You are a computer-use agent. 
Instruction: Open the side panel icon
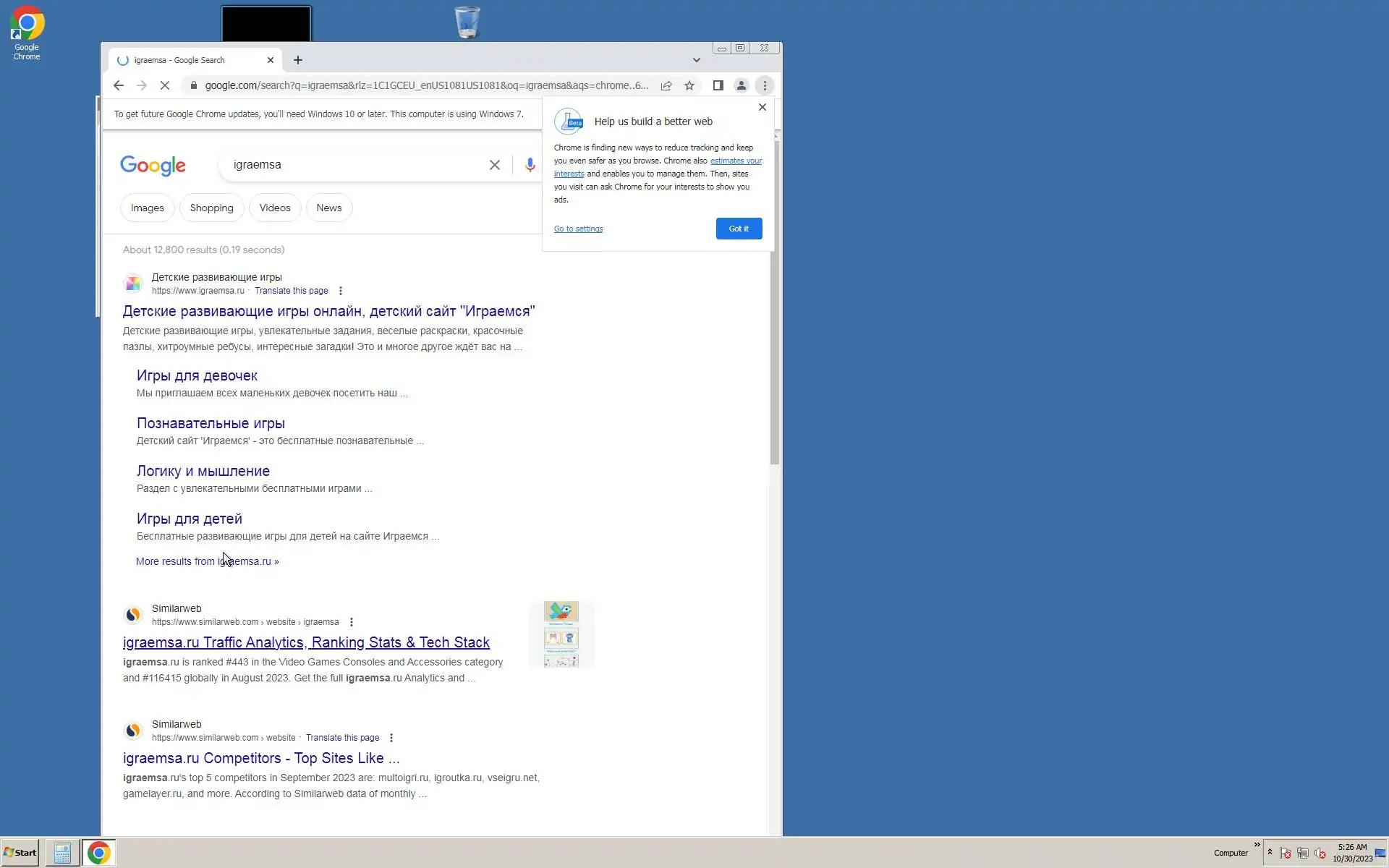[718, 85]
